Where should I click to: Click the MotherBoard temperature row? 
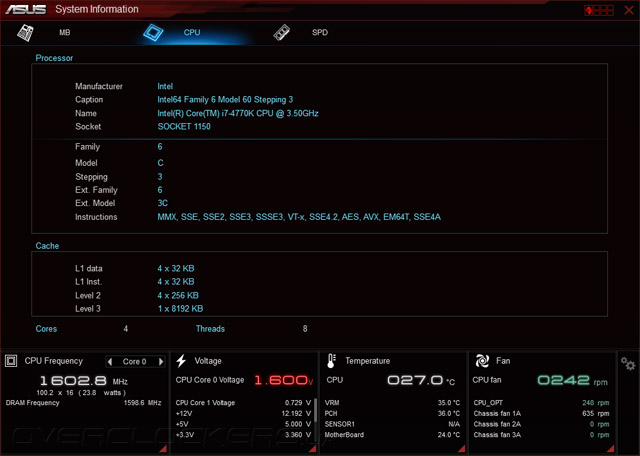coord(392,435)
